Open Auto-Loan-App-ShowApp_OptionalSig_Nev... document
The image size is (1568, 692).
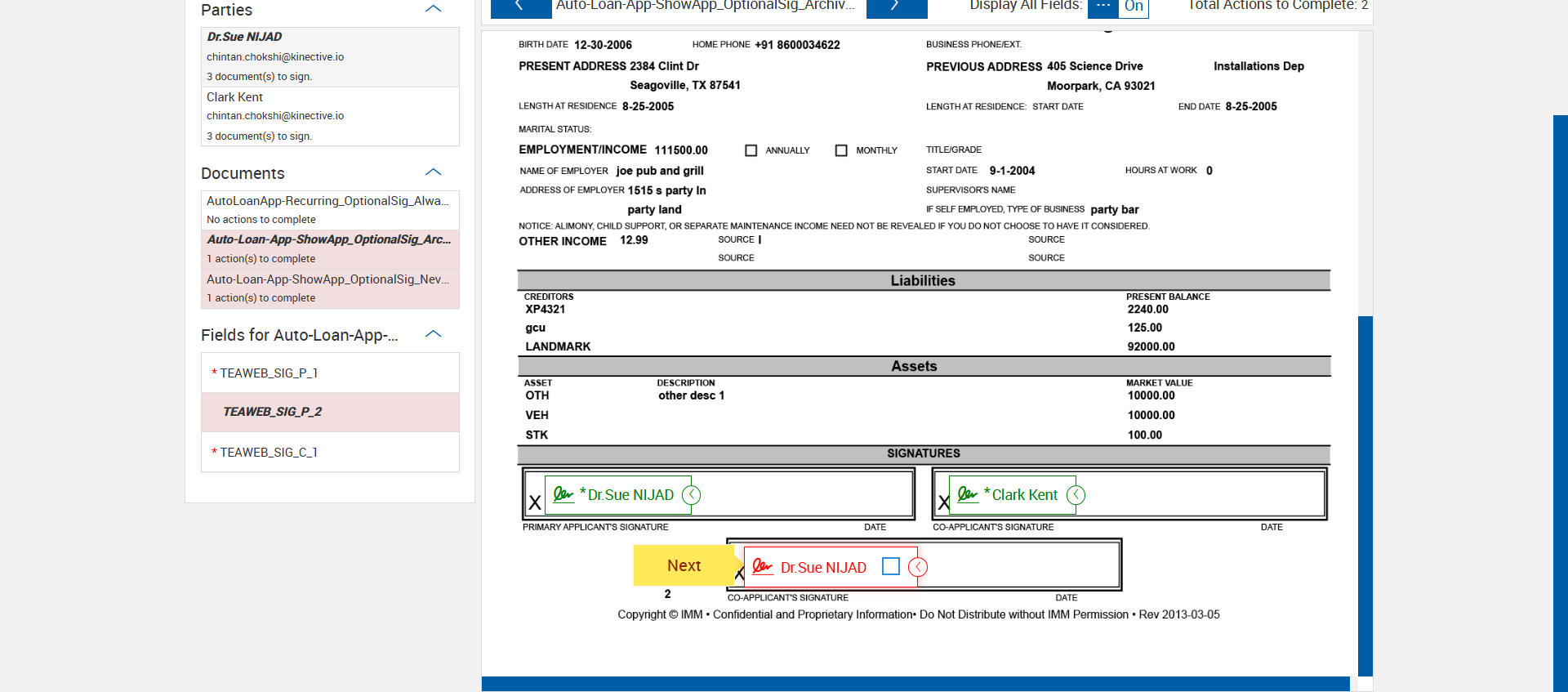coord(330,288)
